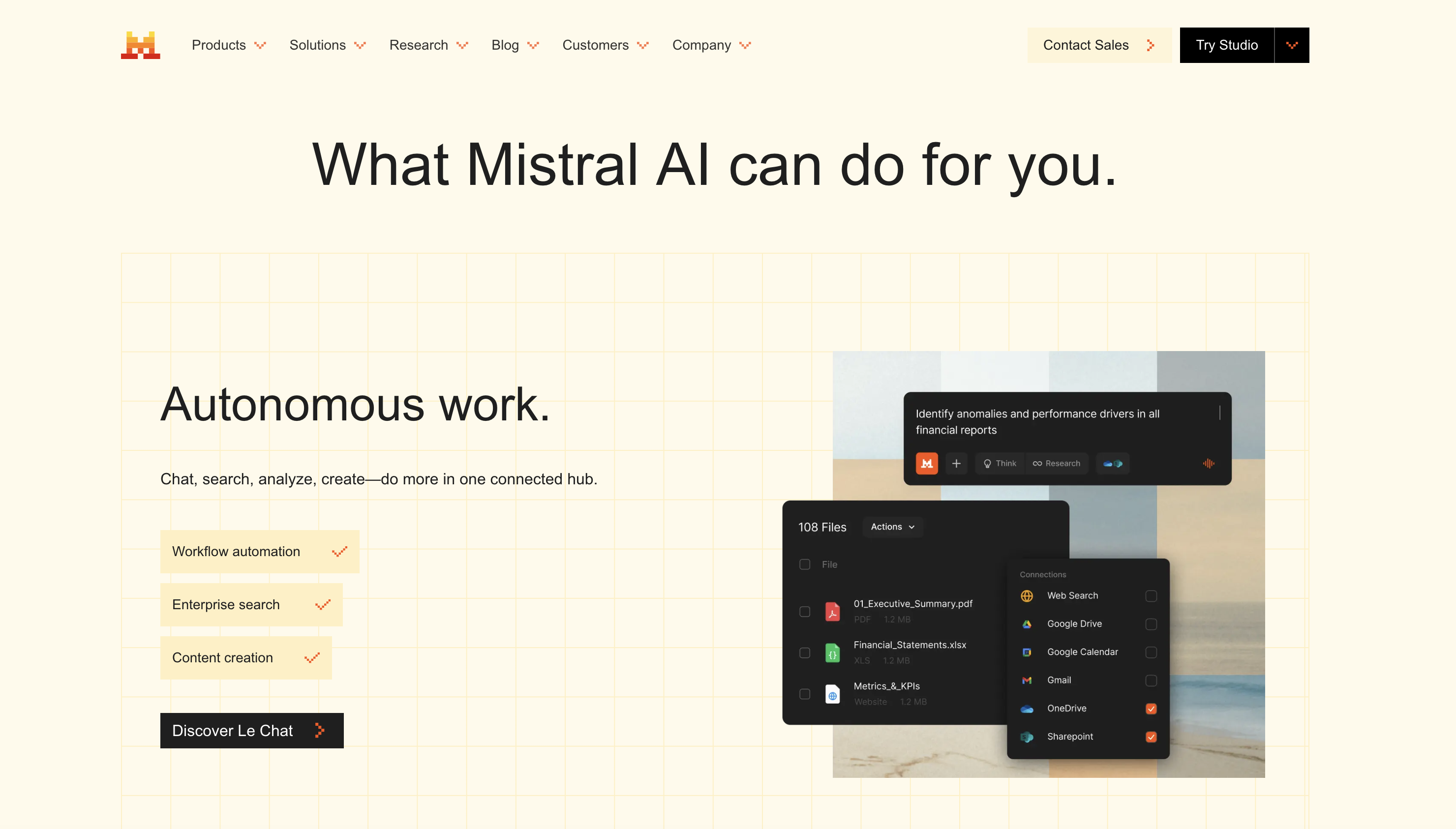Open the Blog menu

click(x=515, y=45)
